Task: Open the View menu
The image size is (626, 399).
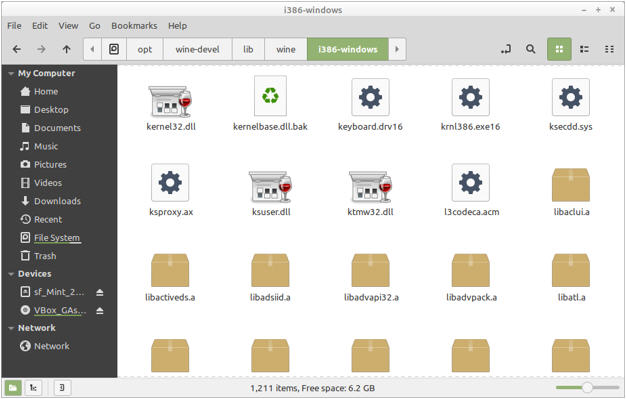Action: coord(68,26)
